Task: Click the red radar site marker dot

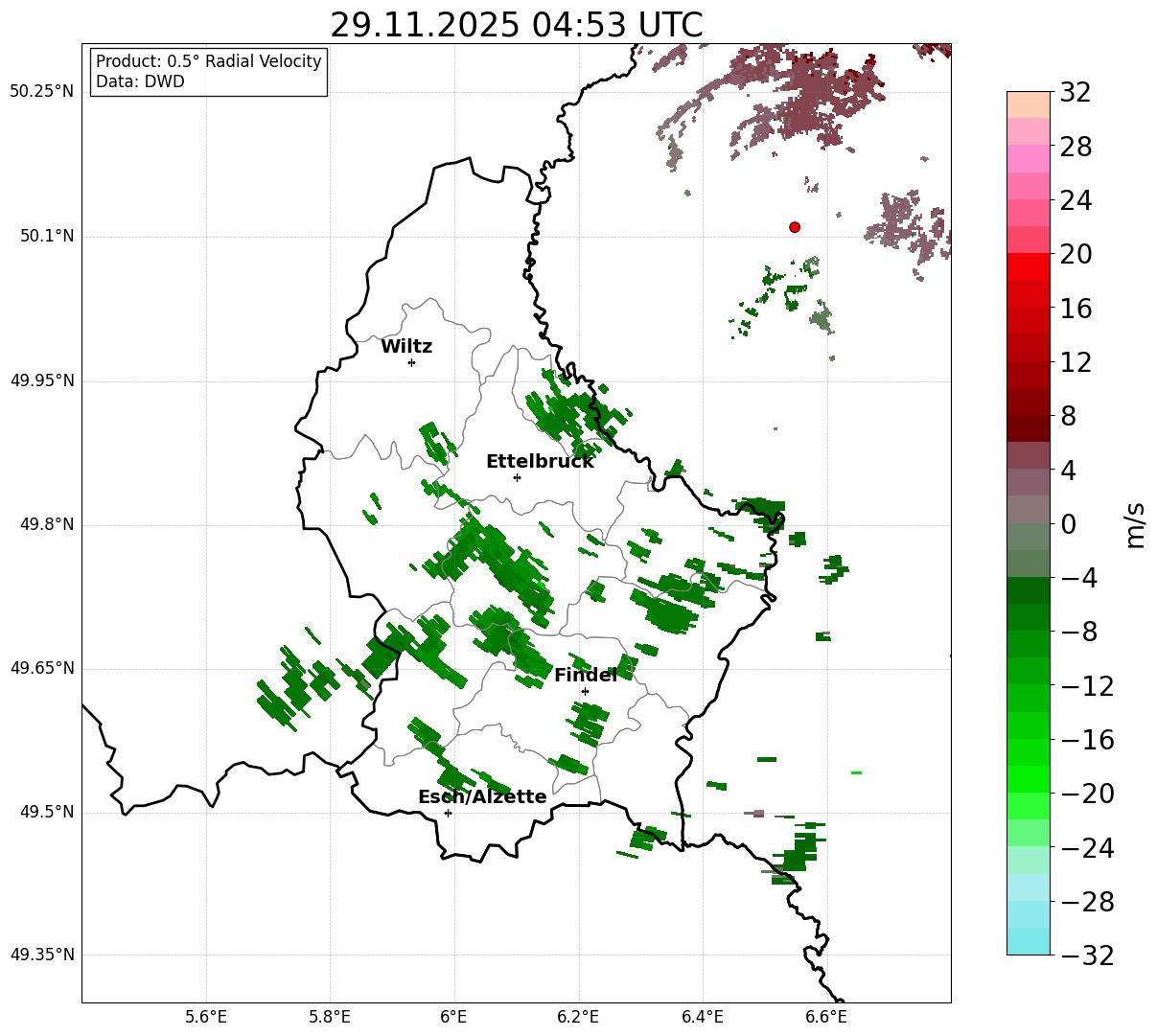Action: point(795,227)
